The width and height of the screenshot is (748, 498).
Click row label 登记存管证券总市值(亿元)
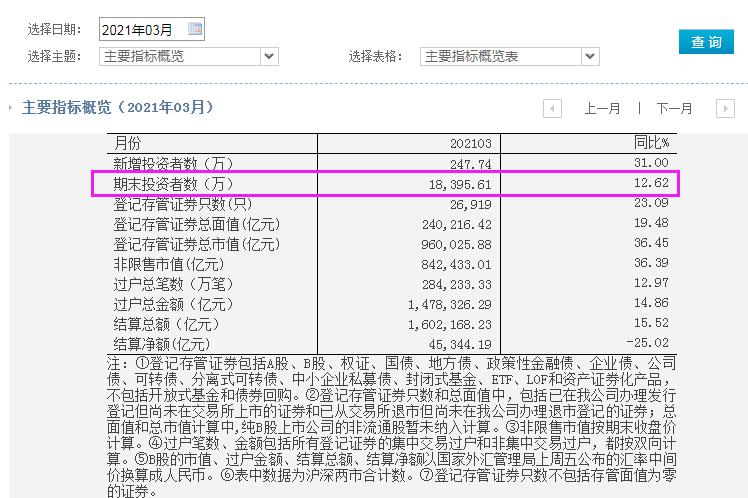(x=197, y=244)
